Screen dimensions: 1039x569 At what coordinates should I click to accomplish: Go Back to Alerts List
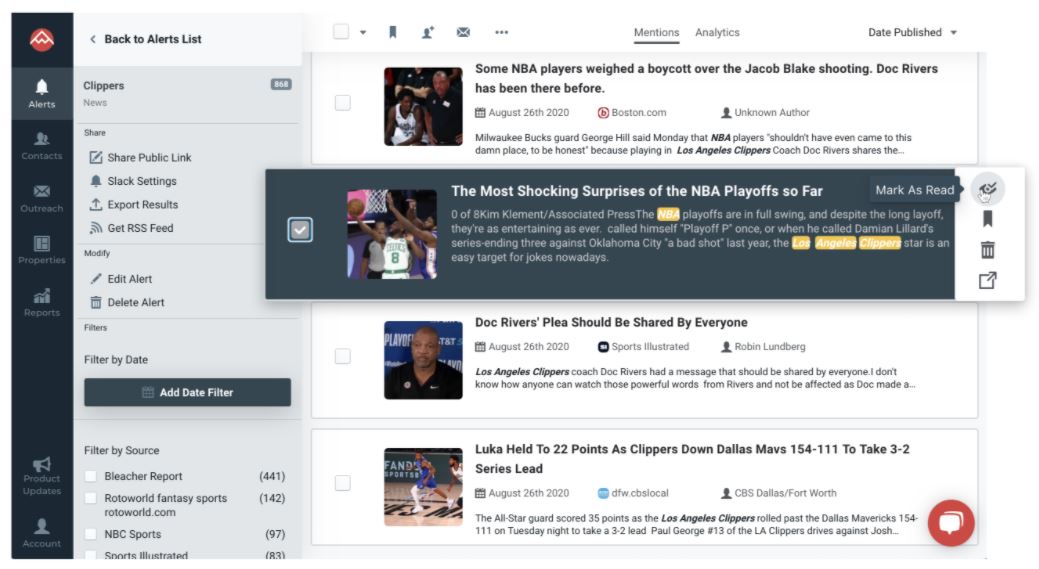(145, 39)
